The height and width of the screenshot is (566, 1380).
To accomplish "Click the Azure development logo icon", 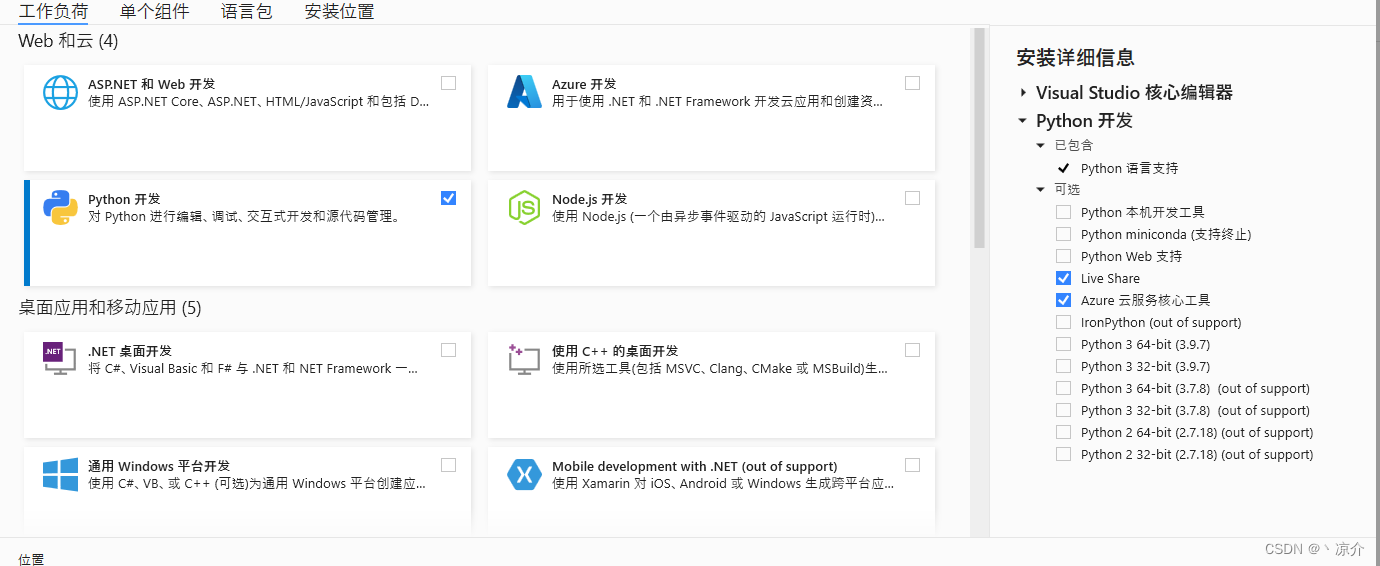I will click(x=524, y=92).
